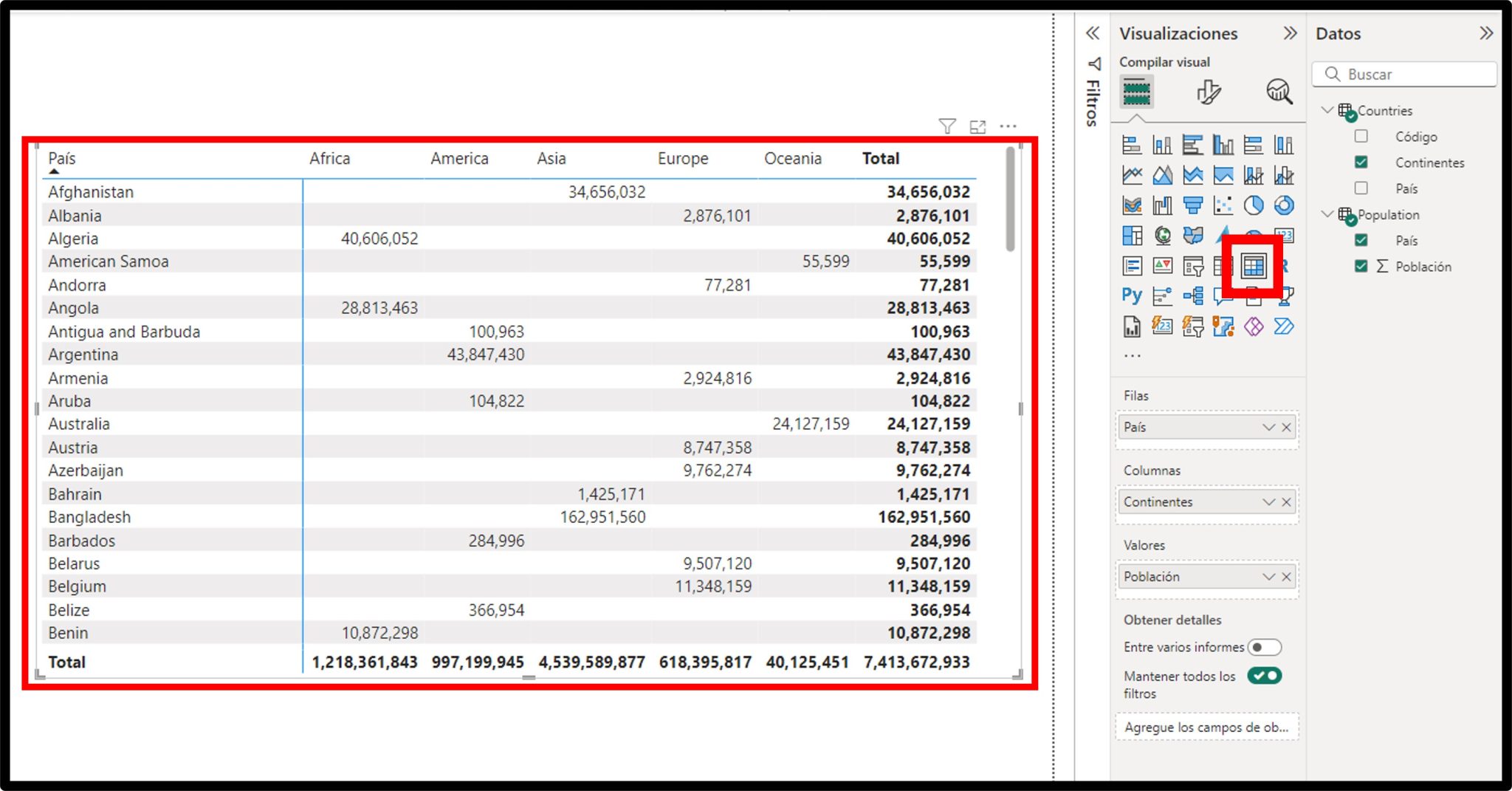1512x791 pixels.
Task: Disable the Mantener todos los filtros toggle
Action: (x=1263, y=675)
